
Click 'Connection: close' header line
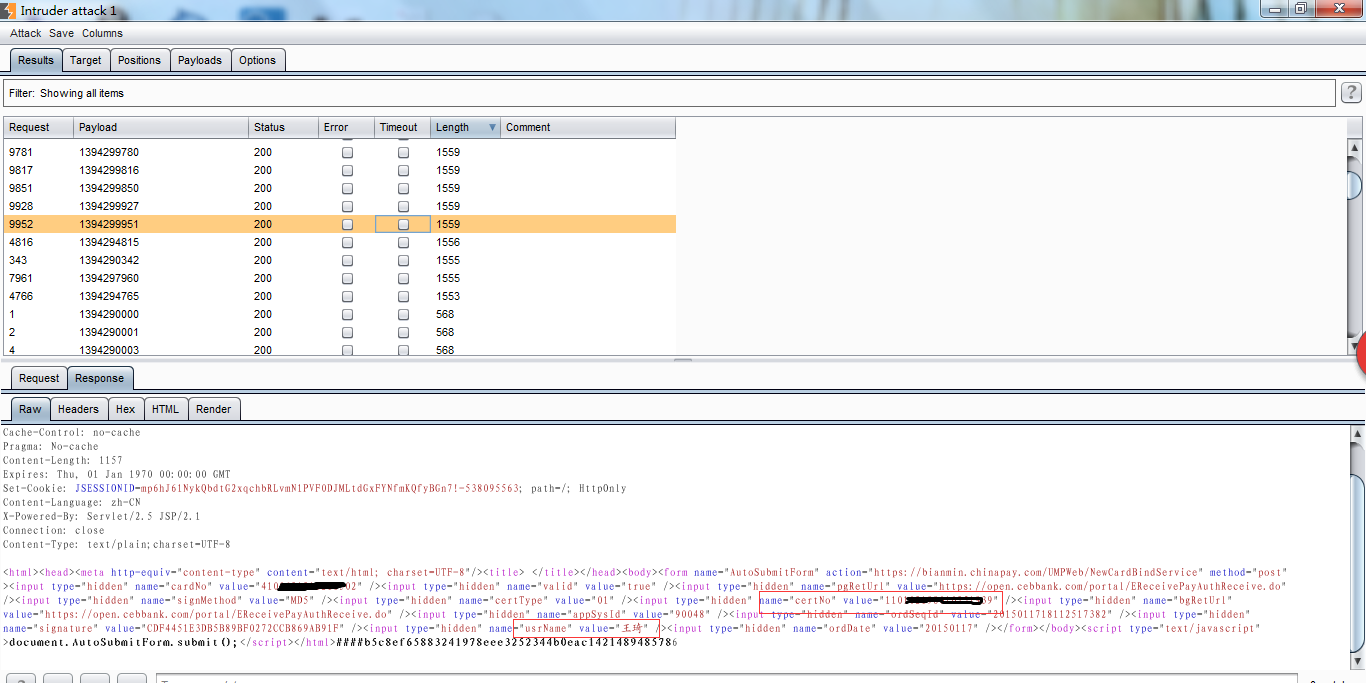point(53,531)
